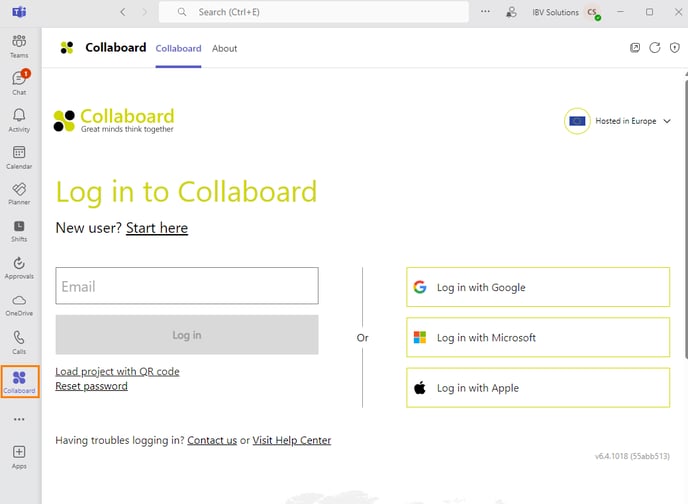
Task: Open the Approvals app
Action: pyautogui.click(x=19, y=268)
